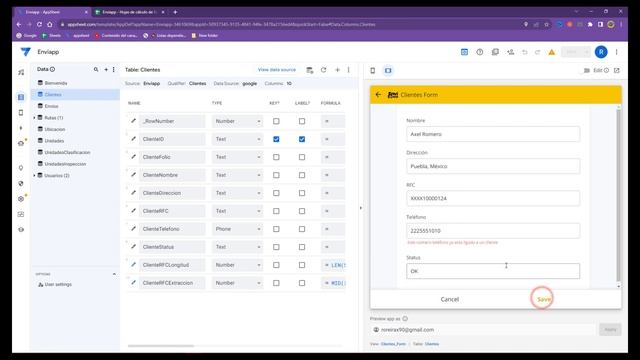The height and width of the screenshot is (360, 640).
Task: Enable LABEL checkbox for ClienteStatus
Action: point(302,247)
